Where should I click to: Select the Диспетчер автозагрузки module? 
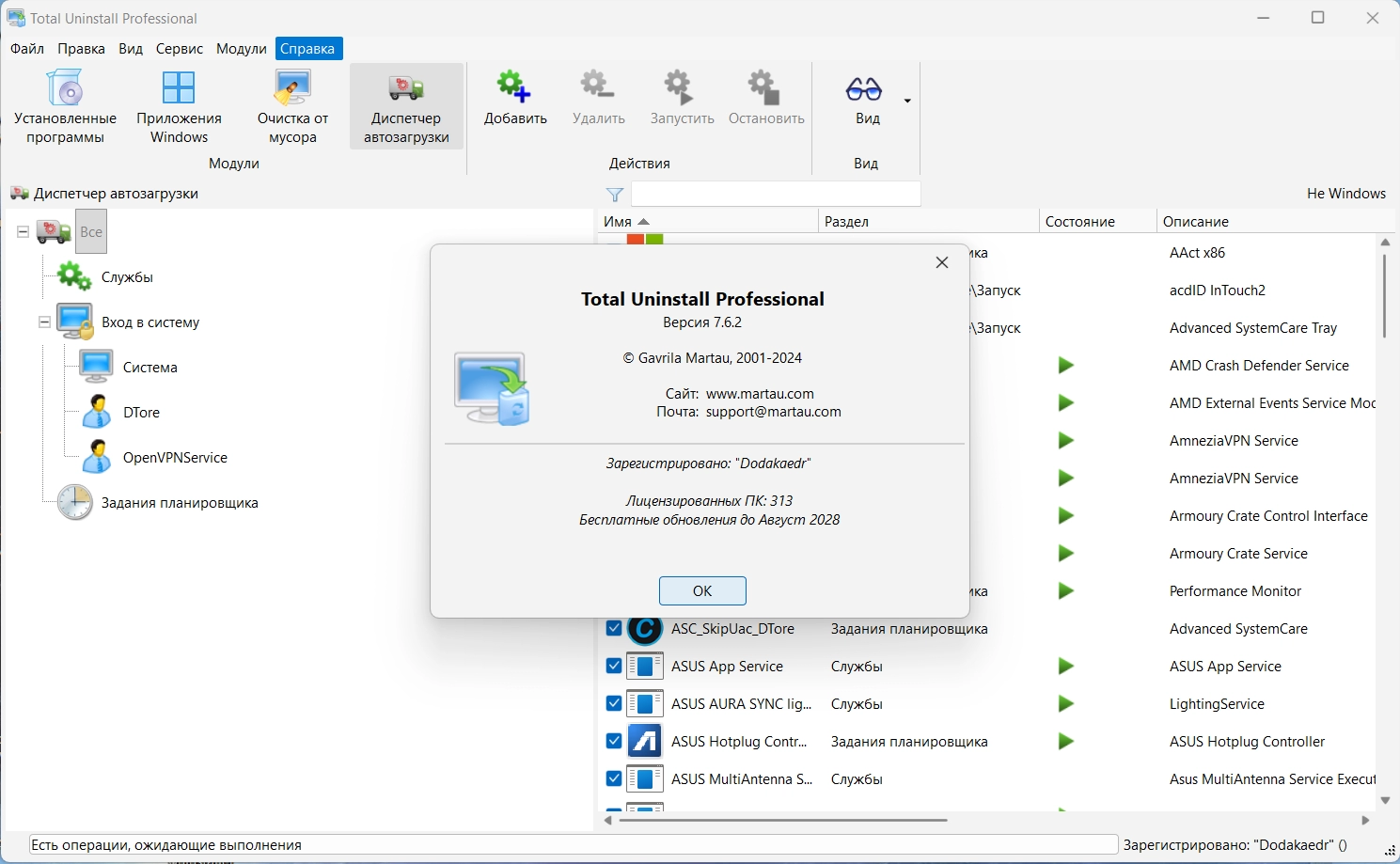(406, 108)
